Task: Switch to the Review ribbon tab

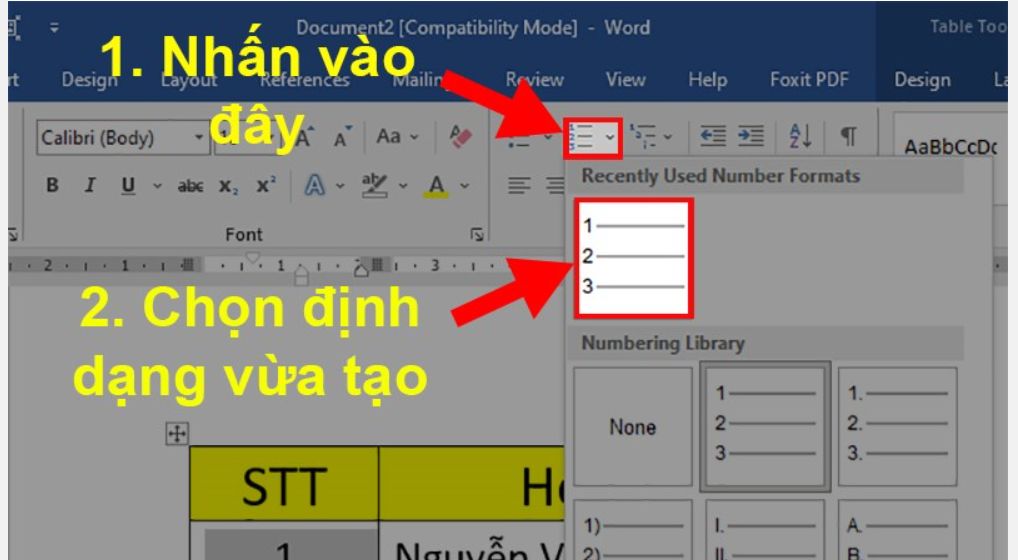Action: pyautogui.click(x=534, y=80)
